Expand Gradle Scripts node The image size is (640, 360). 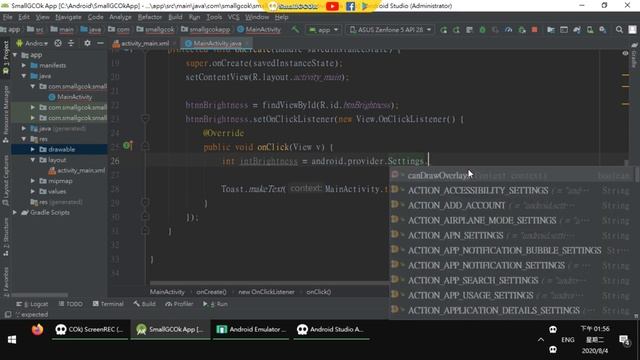pos(15,213)
